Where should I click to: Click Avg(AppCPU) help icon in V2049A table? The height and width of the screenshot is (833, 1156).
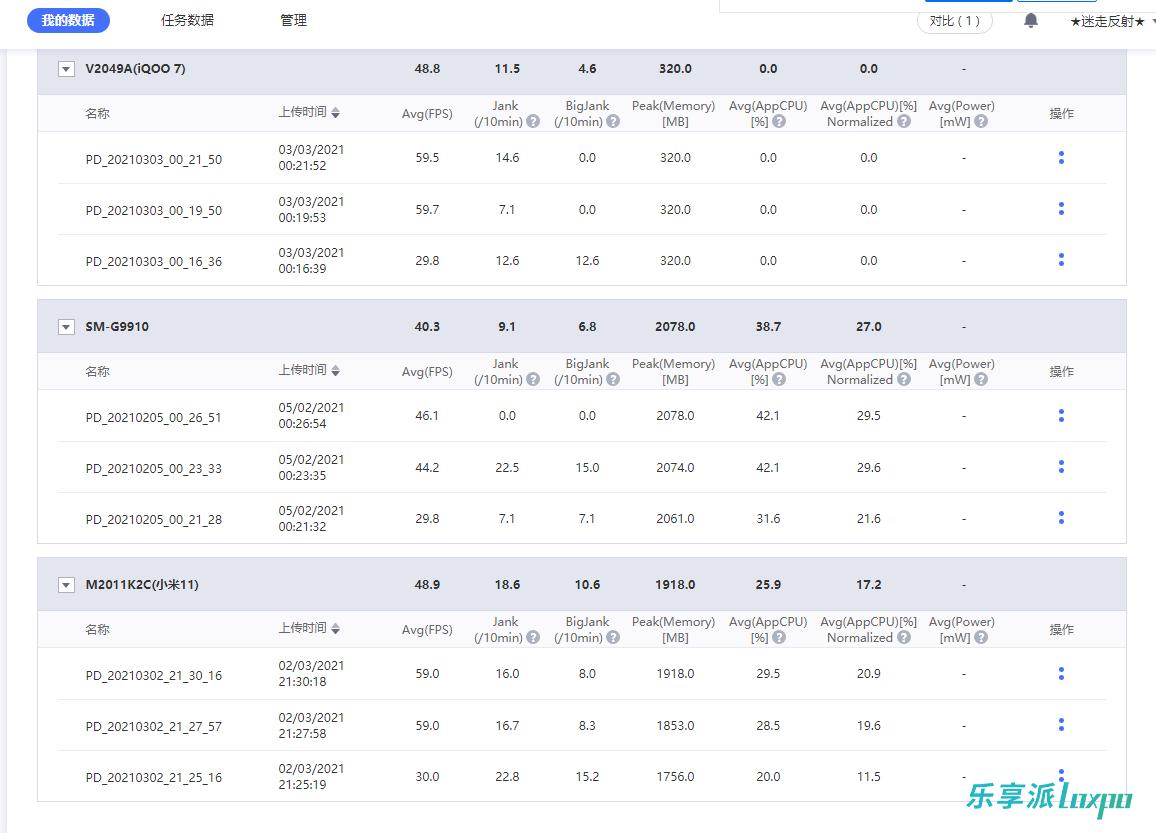(779, 122)
